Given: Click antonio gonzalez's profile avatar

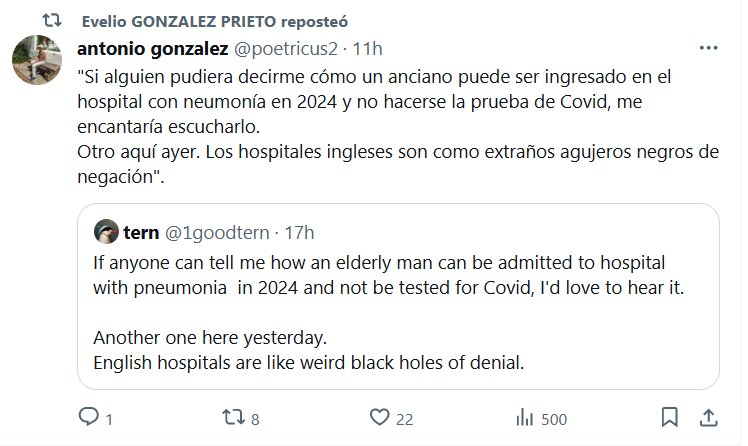Looking at the screenshot, I should (x=37, y=63).
